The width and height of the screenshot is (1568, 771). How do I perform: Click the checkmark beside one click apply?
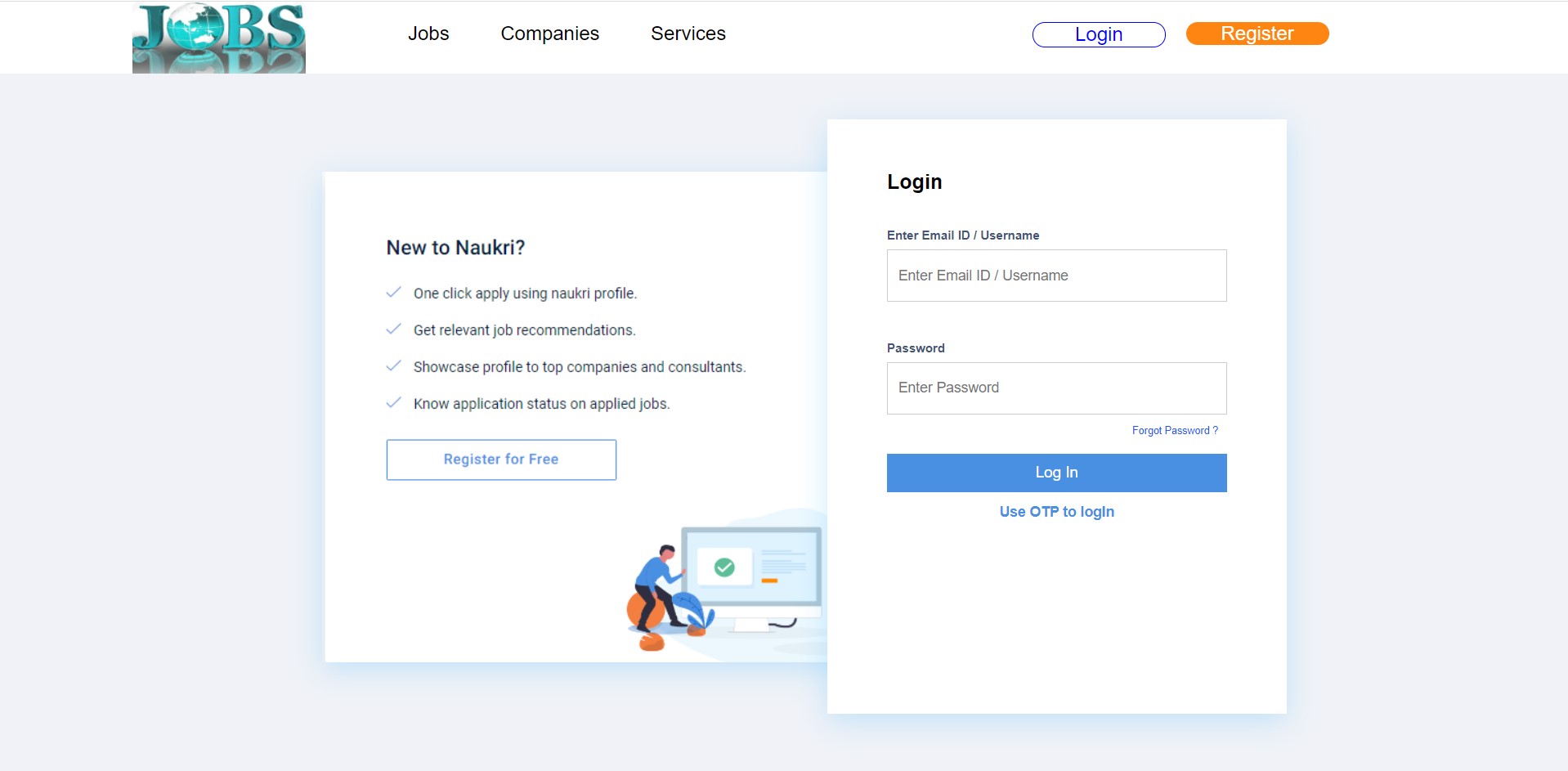pyautogui.click(x=394, y=292)
